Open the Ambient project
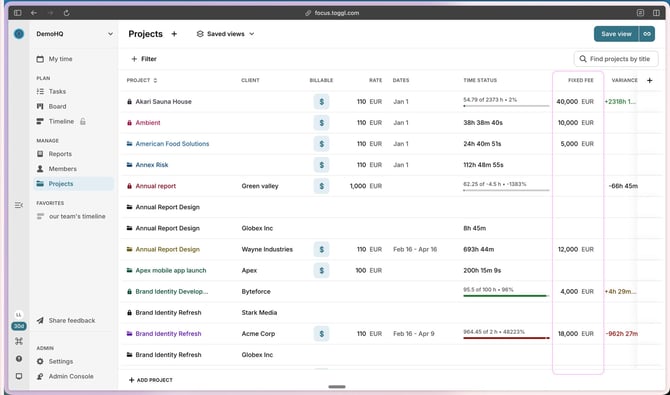Screen dimensions: 670x395 click(x=148, y=123)
